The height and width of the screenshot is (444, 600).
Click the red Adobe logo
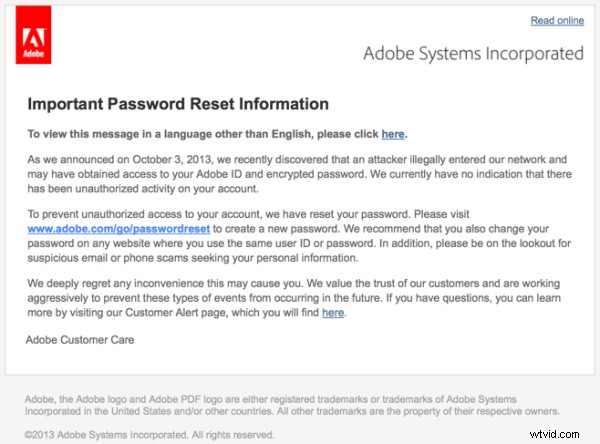pos(33,35)
